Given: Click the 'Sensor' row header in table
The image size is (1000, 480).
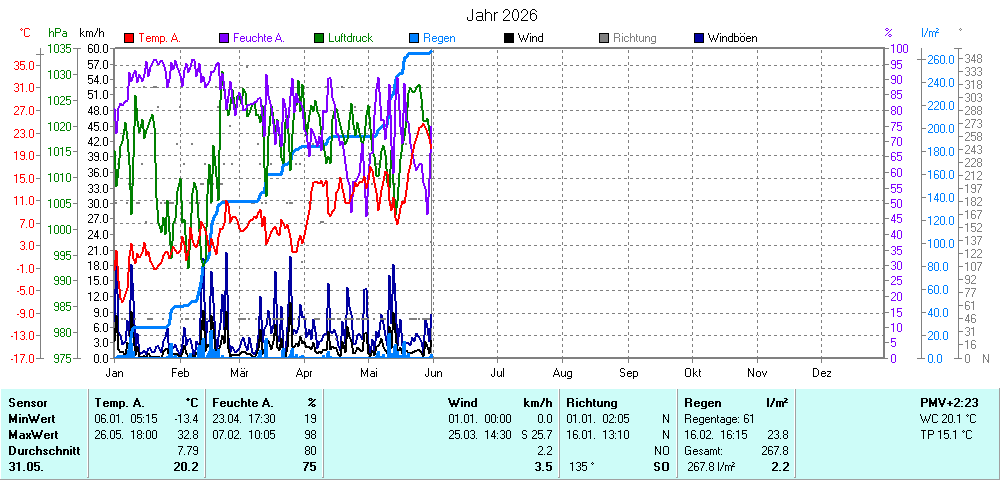Looking at the screenshot, I should point(28,403).
